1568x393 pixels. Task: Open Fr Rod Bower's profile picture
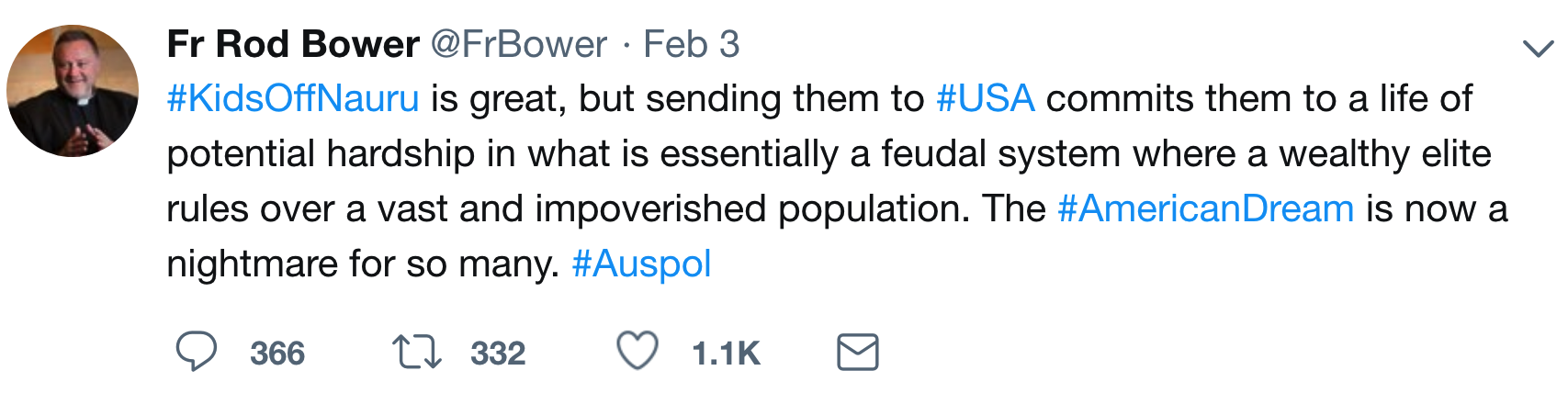[x=73, y=91]
